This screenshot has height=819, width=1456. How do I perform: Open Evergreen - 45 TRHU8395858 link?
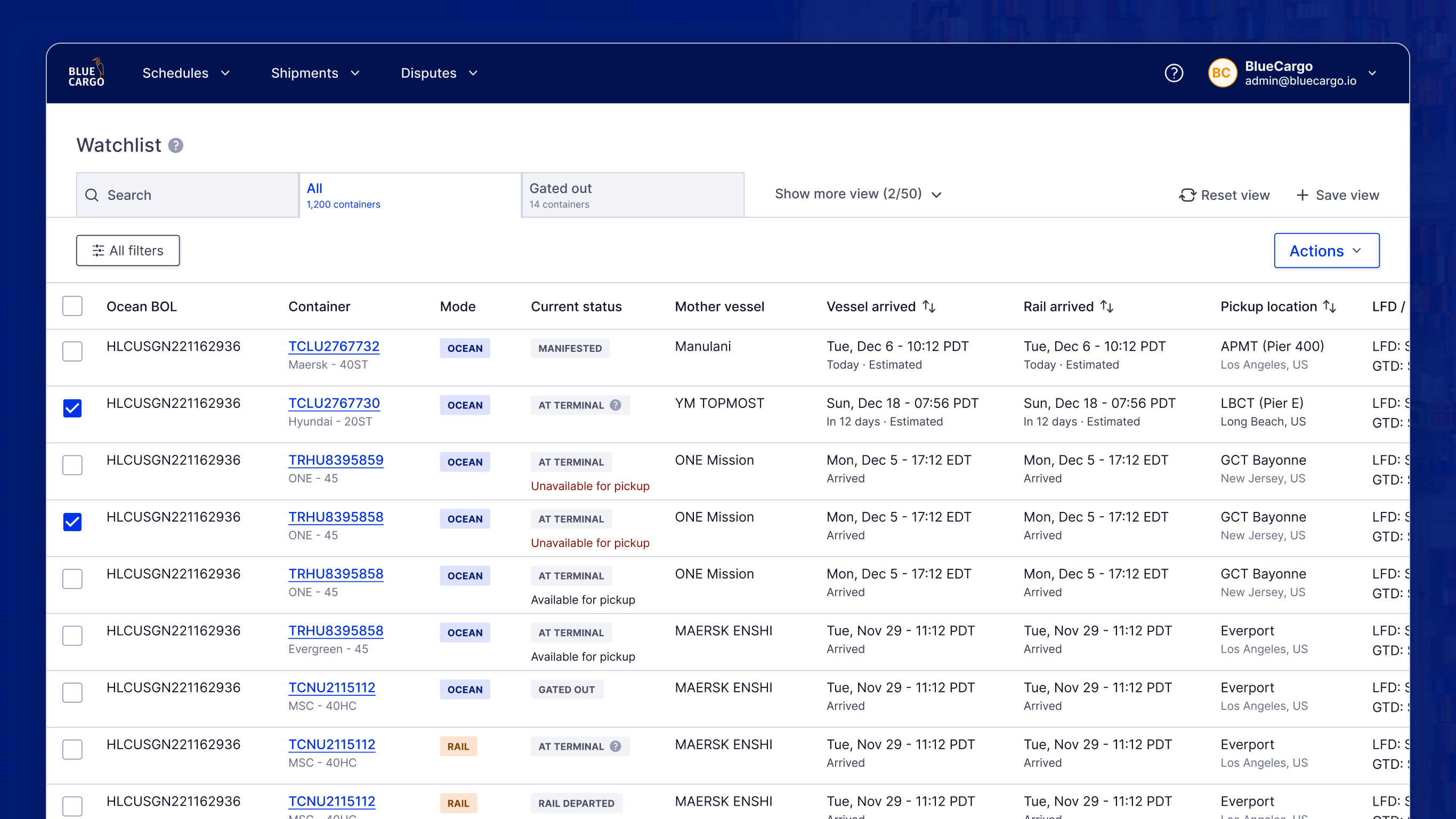coord(336,631)
